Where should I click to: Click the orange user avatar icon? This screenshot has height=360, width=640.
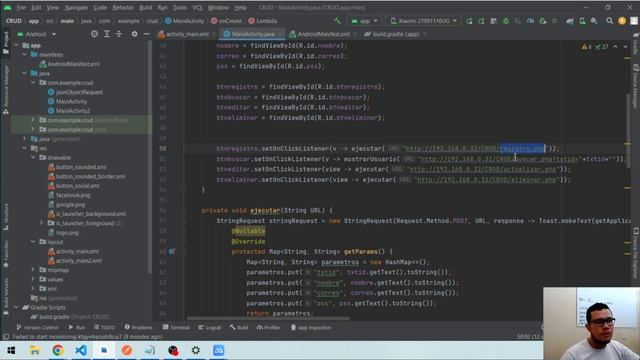[622, 21]
